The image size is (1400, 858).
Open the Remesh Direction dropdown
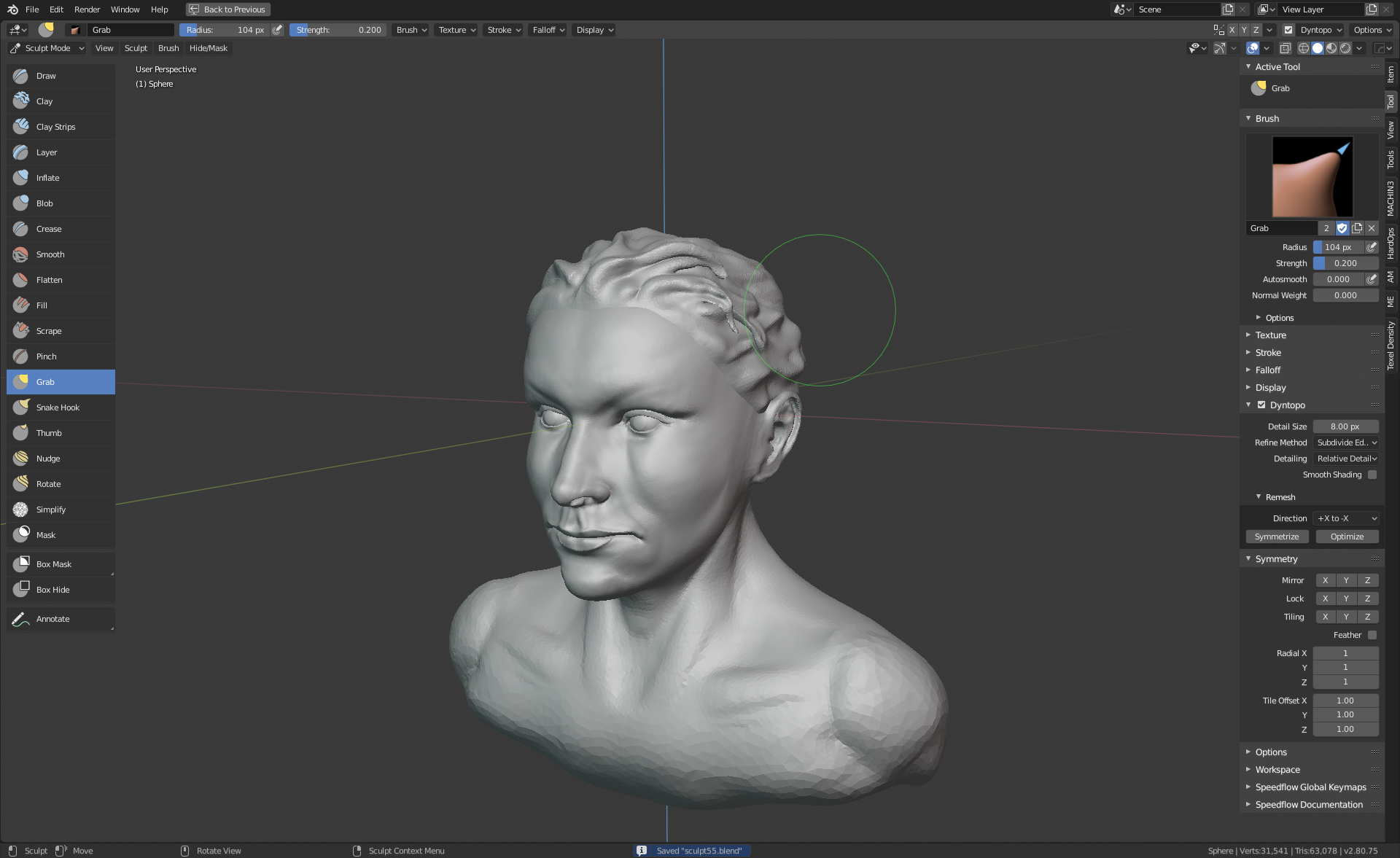click(1346, 518)
